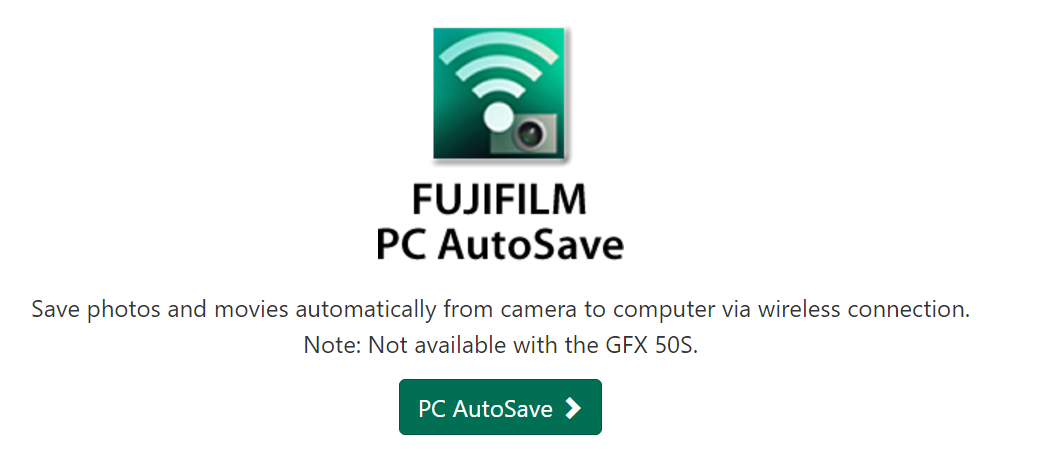Click the "Note: Not available" line
This screenshot has width=1060, height=460.
500,345
